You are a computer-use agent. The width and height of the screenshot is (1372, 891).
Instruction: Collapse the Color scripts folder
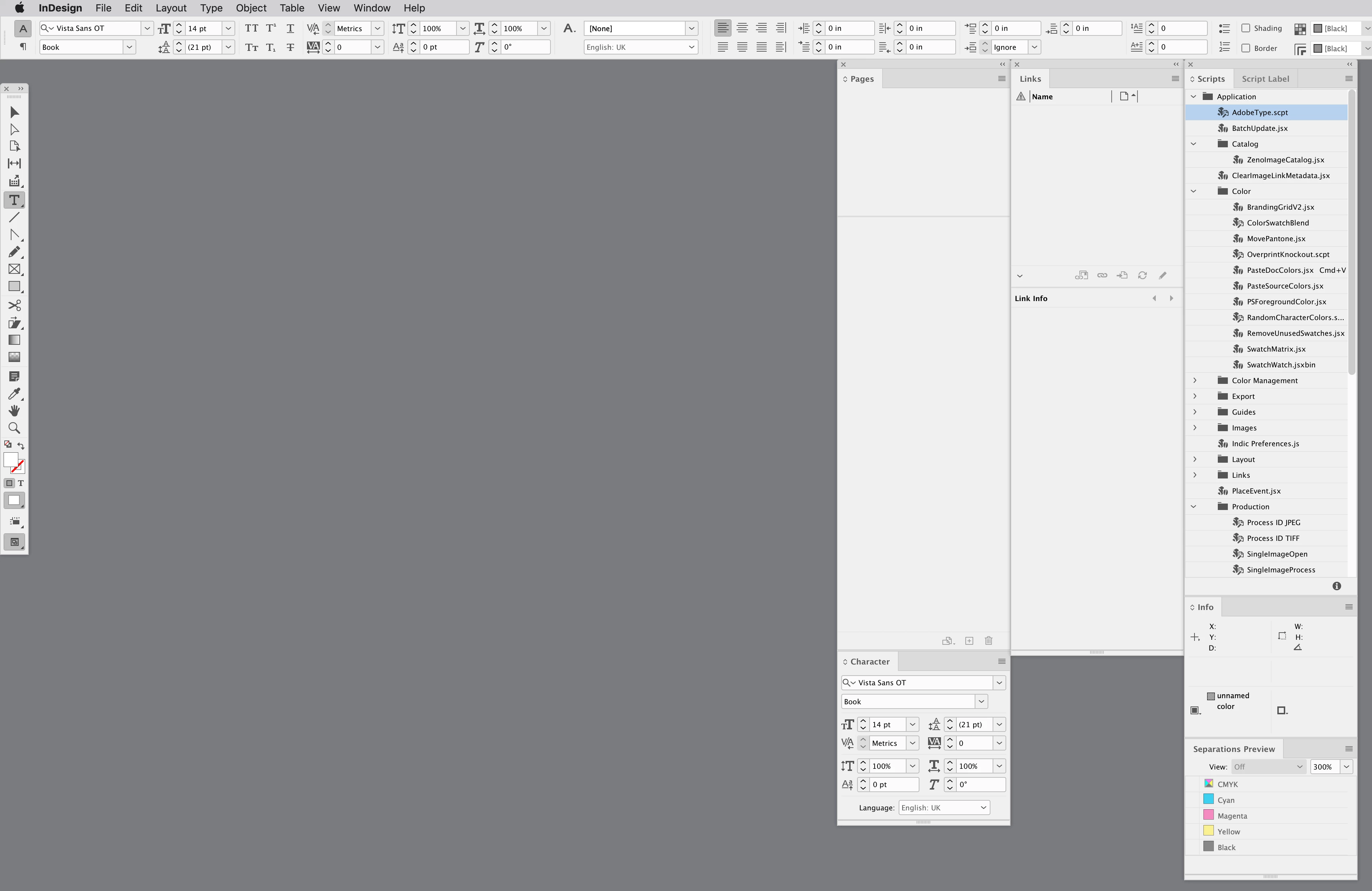point(1194,191)
